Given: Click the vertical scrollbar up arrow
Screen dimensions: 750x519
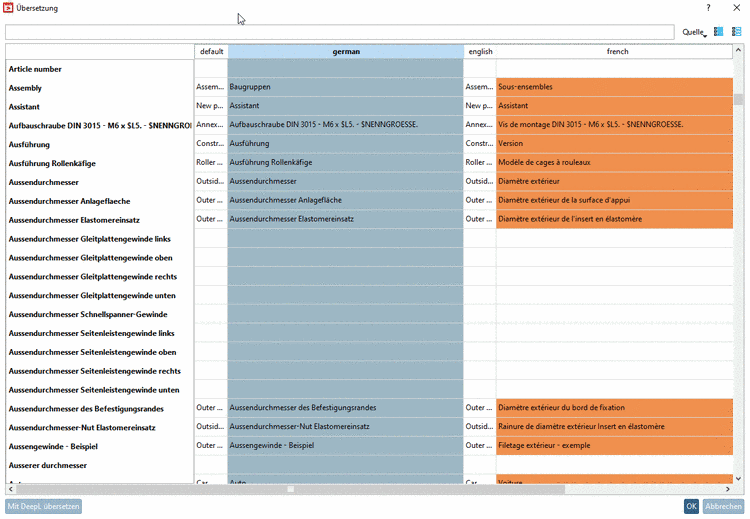Looking at the screenshot, I should click(x=739, y=50).
